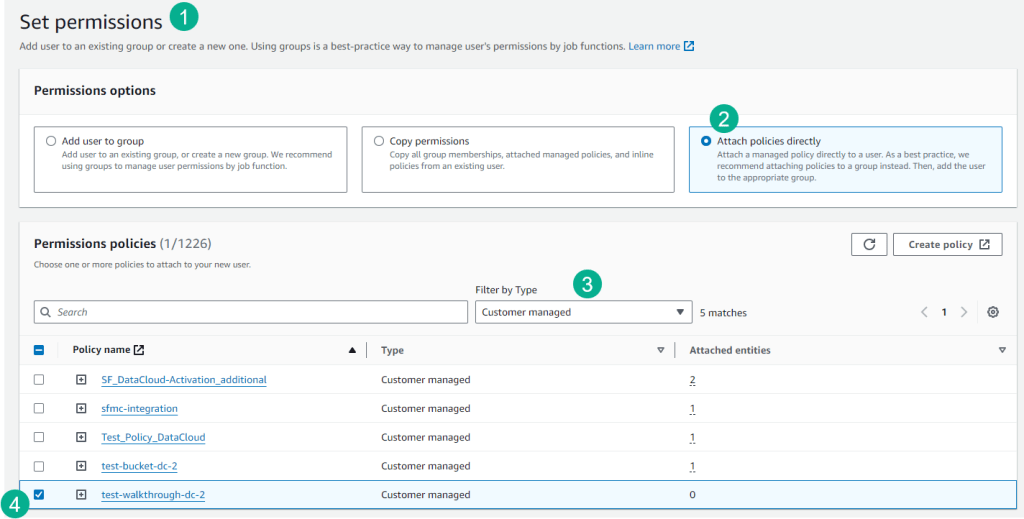Click the Create policy button
1024x519 pixels.
940,245
